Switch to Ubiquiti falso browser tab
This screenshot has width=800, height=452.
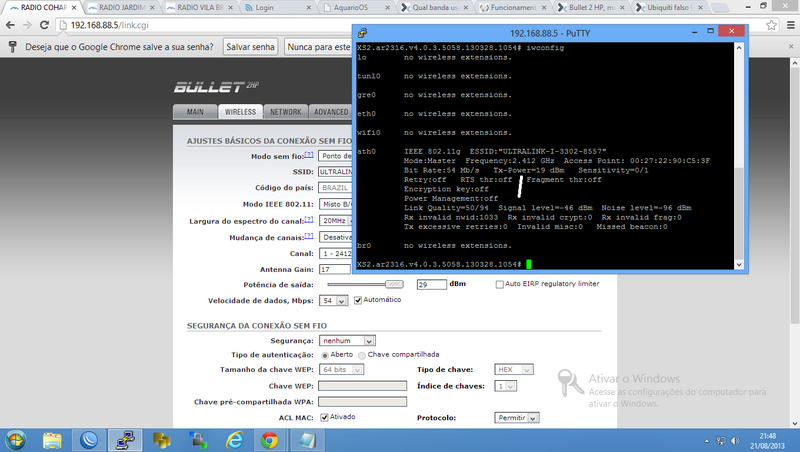669,8
